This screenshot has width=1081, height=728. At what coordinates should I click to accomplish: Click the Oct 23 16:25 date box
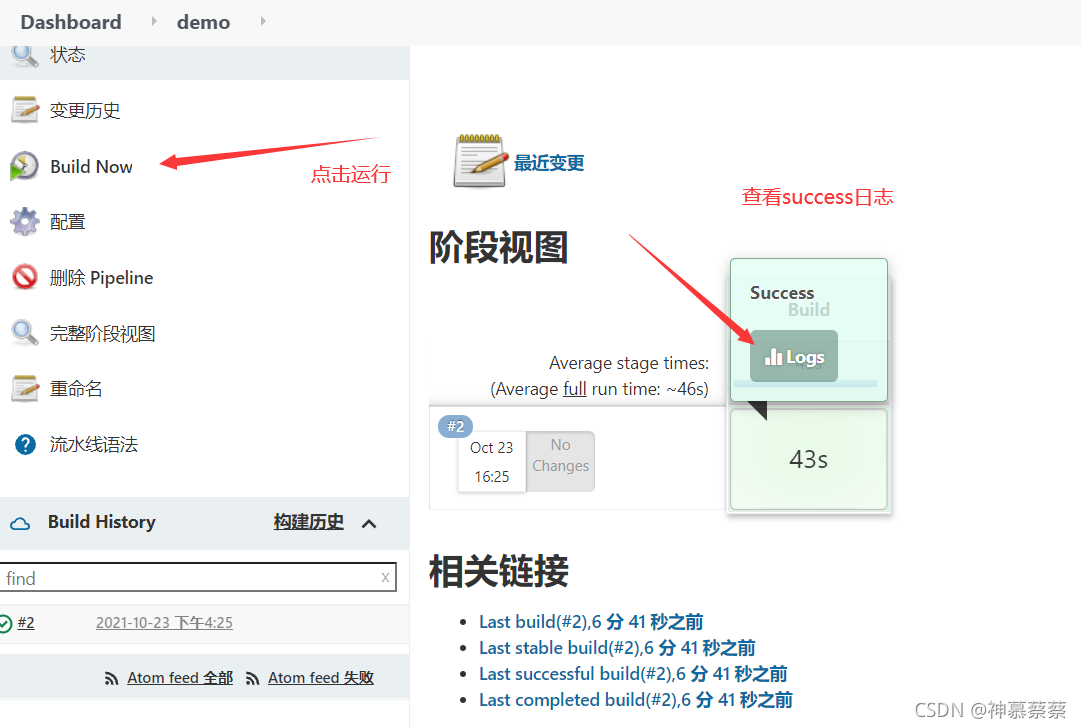click(x=492, y=462)
